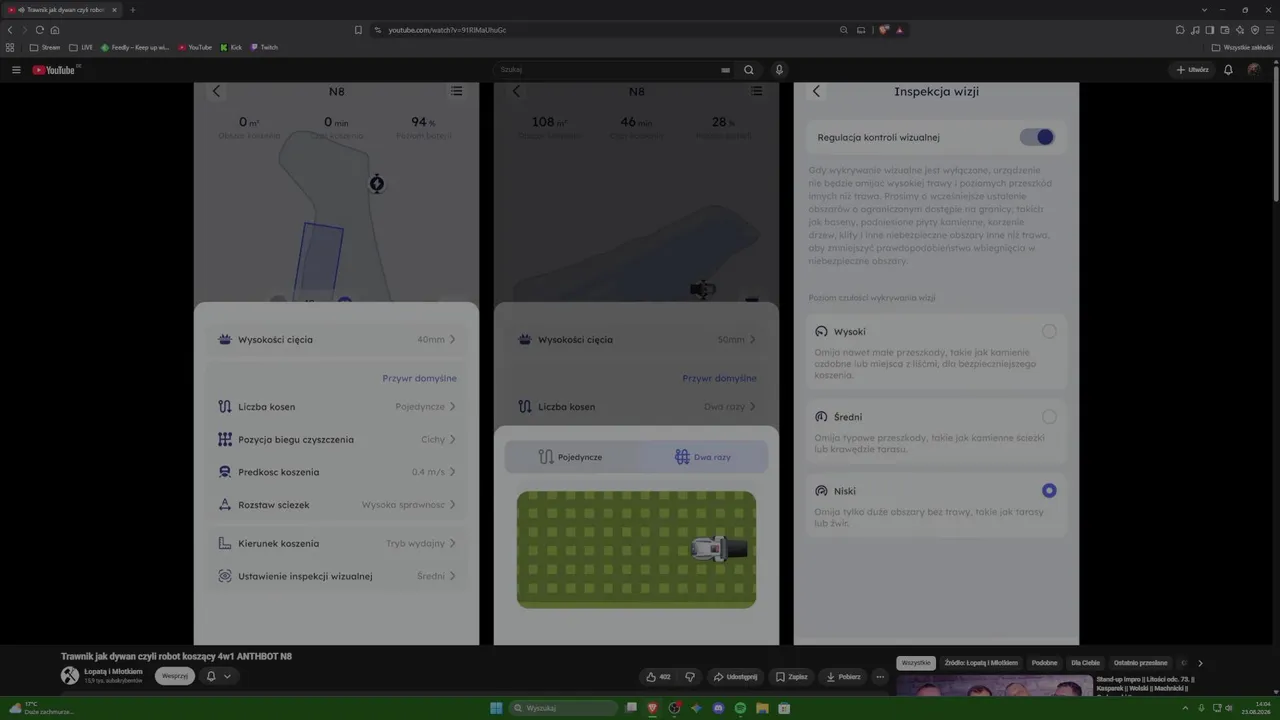
Task: Expand Ustawienie inspekcji wizualnej setting
Action: coord(336,576)
